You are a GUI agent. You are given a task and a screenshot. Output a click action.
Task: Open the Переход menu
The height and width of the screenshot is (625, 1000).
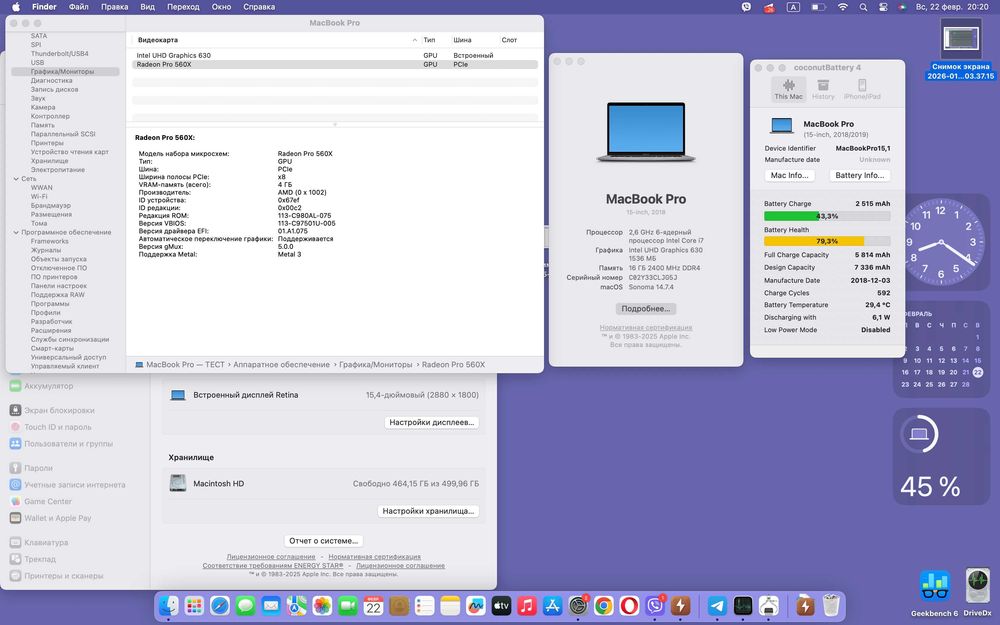183,7
